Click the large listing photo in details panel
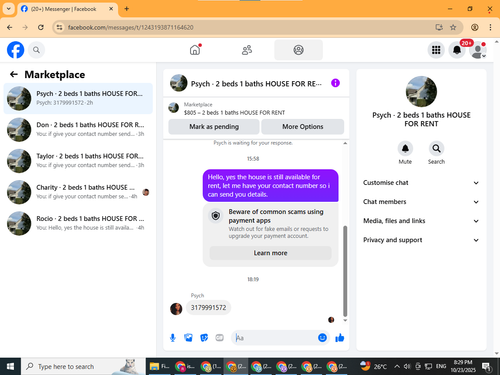 [x=421, y=92]
